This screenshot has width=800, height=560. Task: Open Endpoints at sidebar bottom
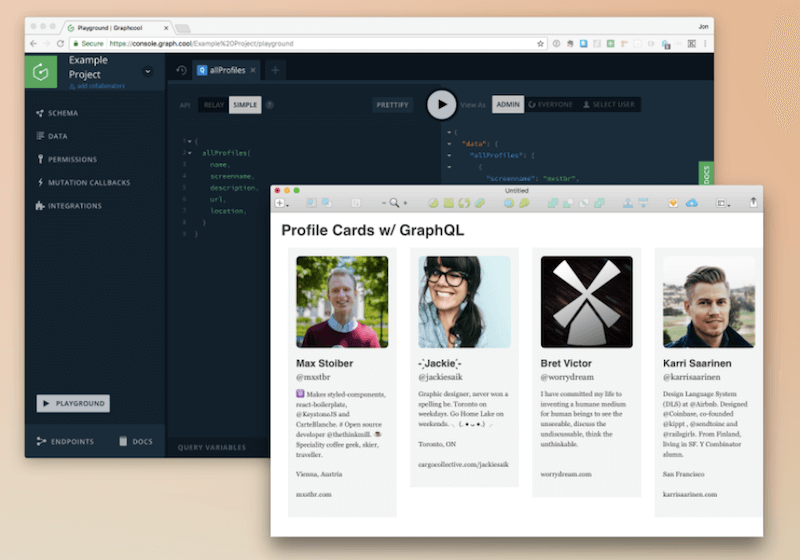[65, 442]
